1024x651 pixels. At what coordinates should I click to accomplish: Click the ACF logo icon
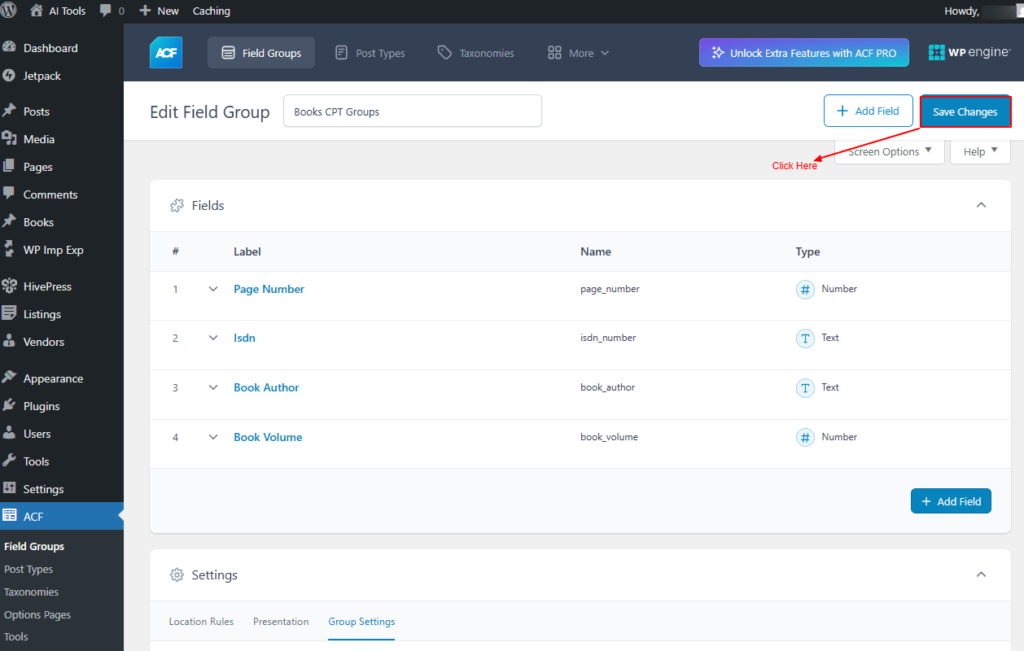click(165, 53)
